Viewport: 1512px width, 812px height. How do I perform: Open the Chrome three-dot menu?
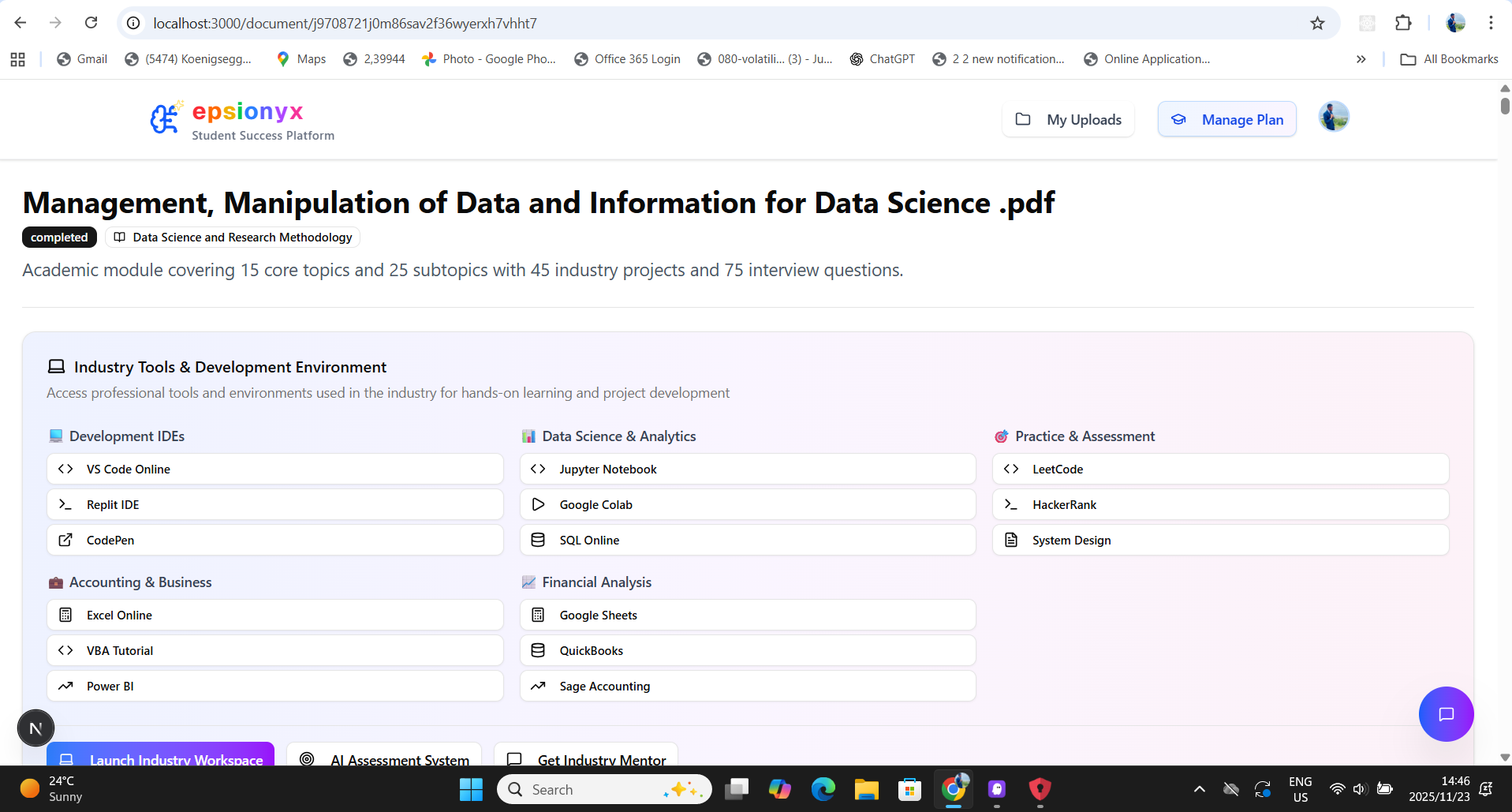tap(1491, 23)
